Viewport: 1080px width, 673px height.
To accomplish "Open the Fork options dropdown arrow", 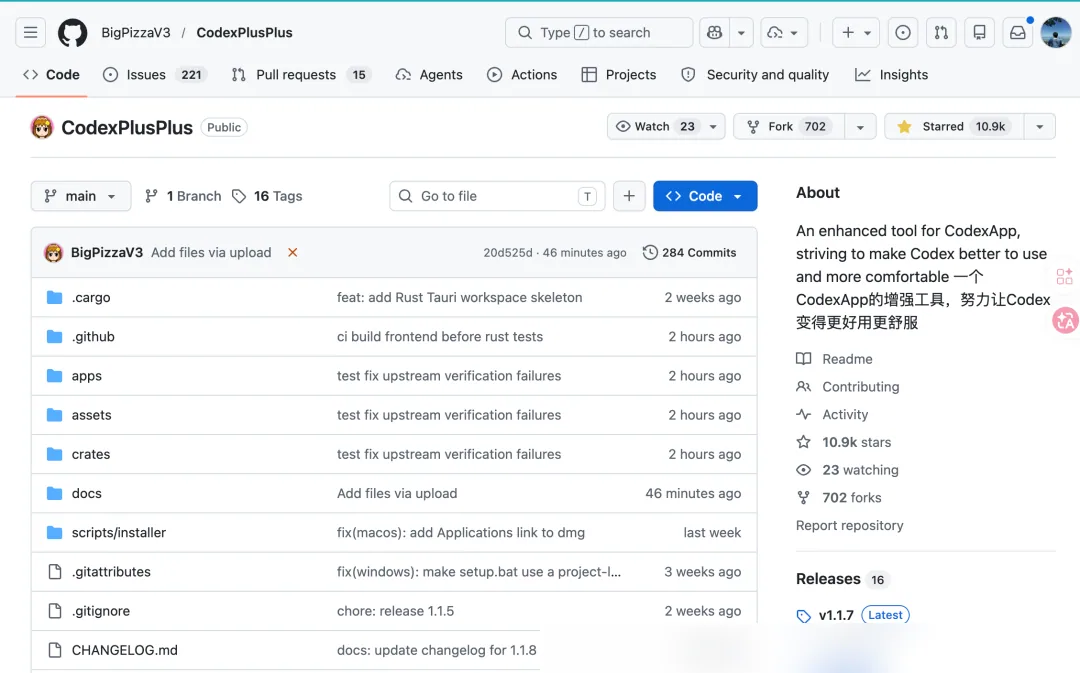I will 860,127.
